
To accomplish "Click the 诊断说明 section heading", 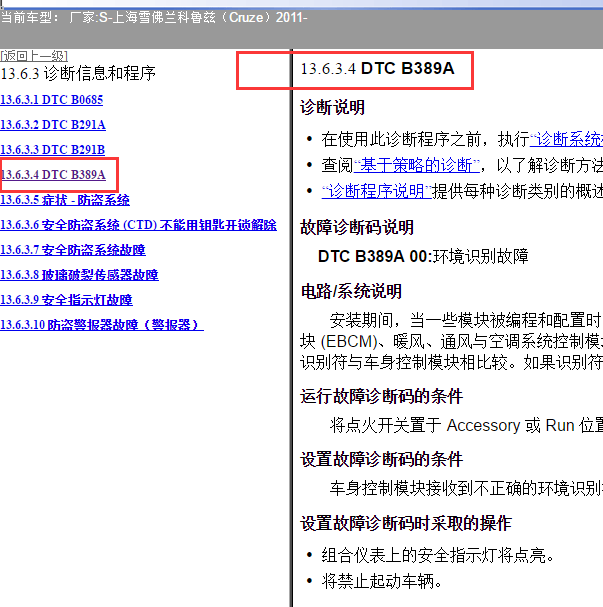I will pos(332,107).
